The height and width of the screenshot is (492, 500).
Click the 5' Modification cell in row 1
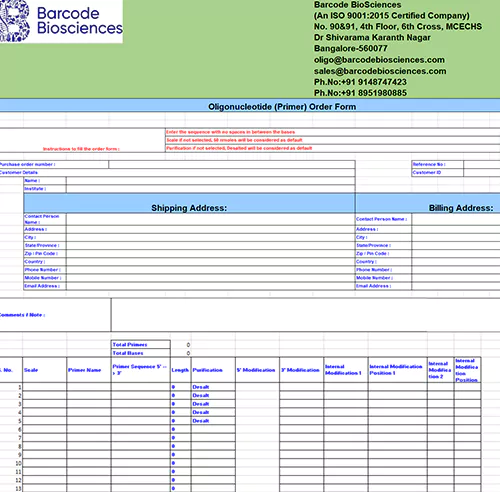pyautogui.click(x=257, y=387)
